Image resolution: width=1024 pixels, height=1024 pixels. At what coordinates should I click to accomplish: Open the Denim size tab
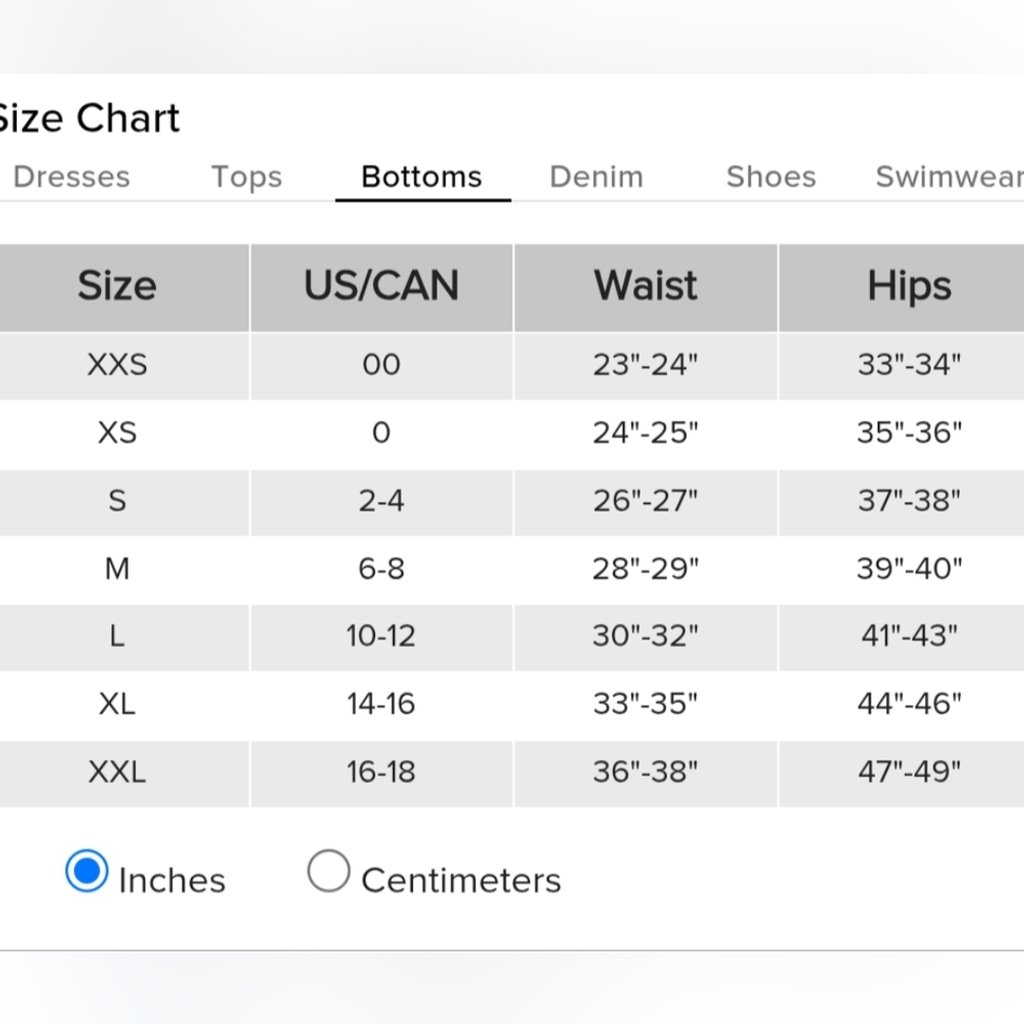[x=596, y=177]
